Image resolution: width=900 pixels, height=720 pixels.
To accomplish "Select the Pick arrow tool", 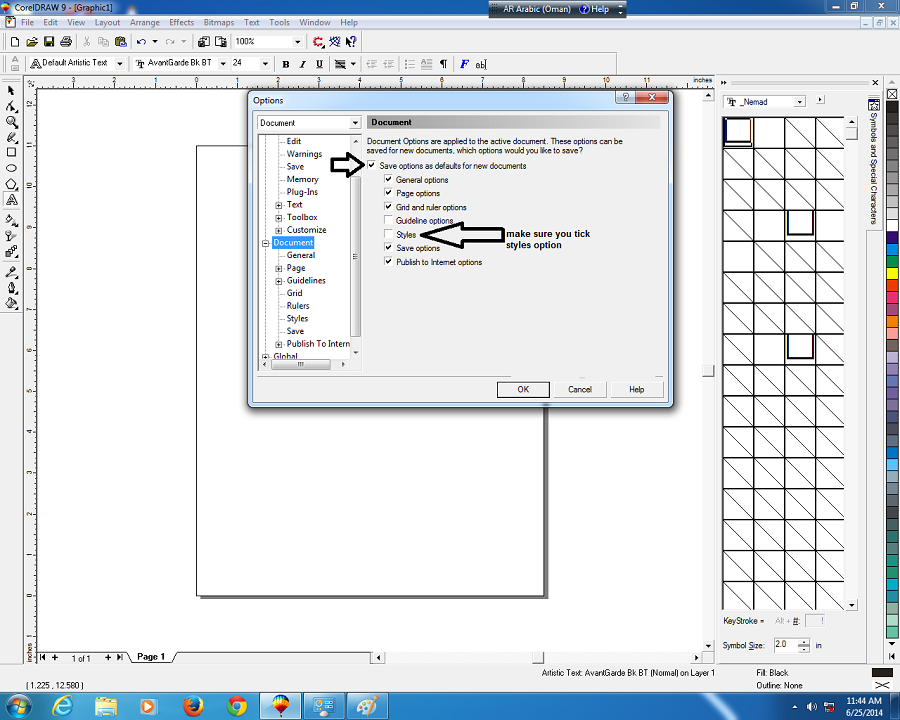I will click(x=11, y=91).
